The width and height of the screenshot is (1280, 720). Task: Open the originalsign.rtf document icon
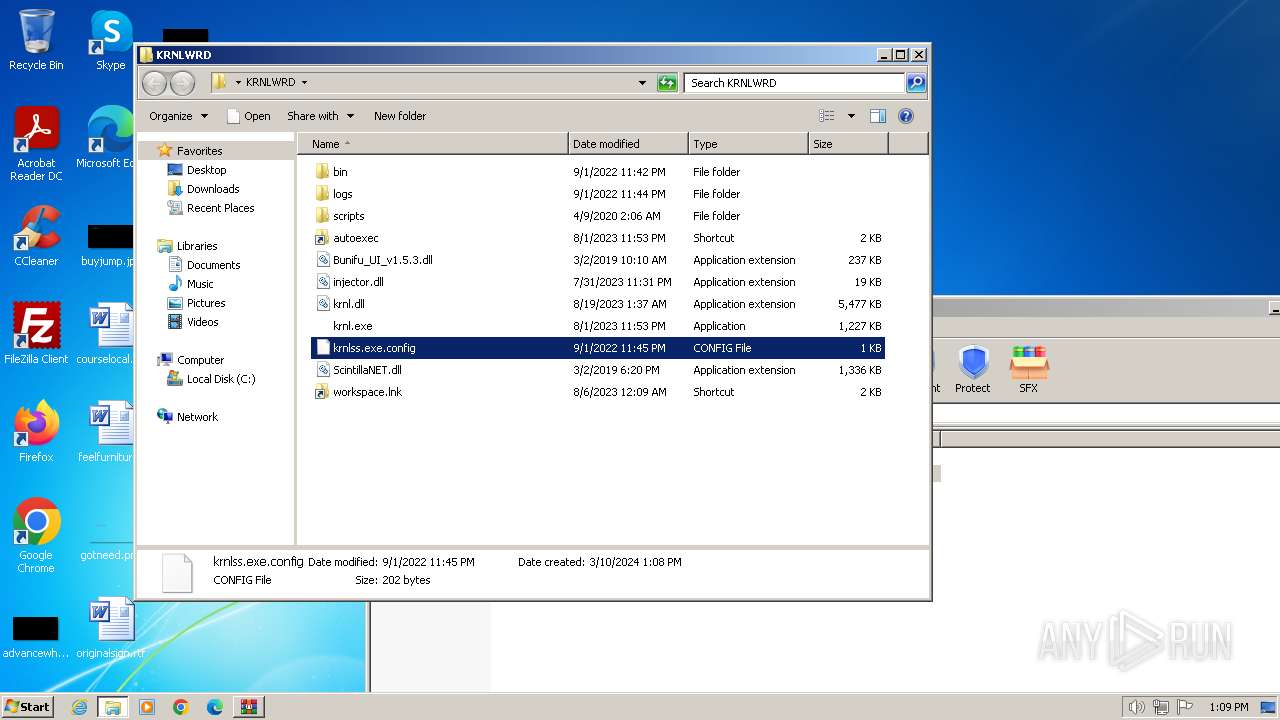coord(110,628)
